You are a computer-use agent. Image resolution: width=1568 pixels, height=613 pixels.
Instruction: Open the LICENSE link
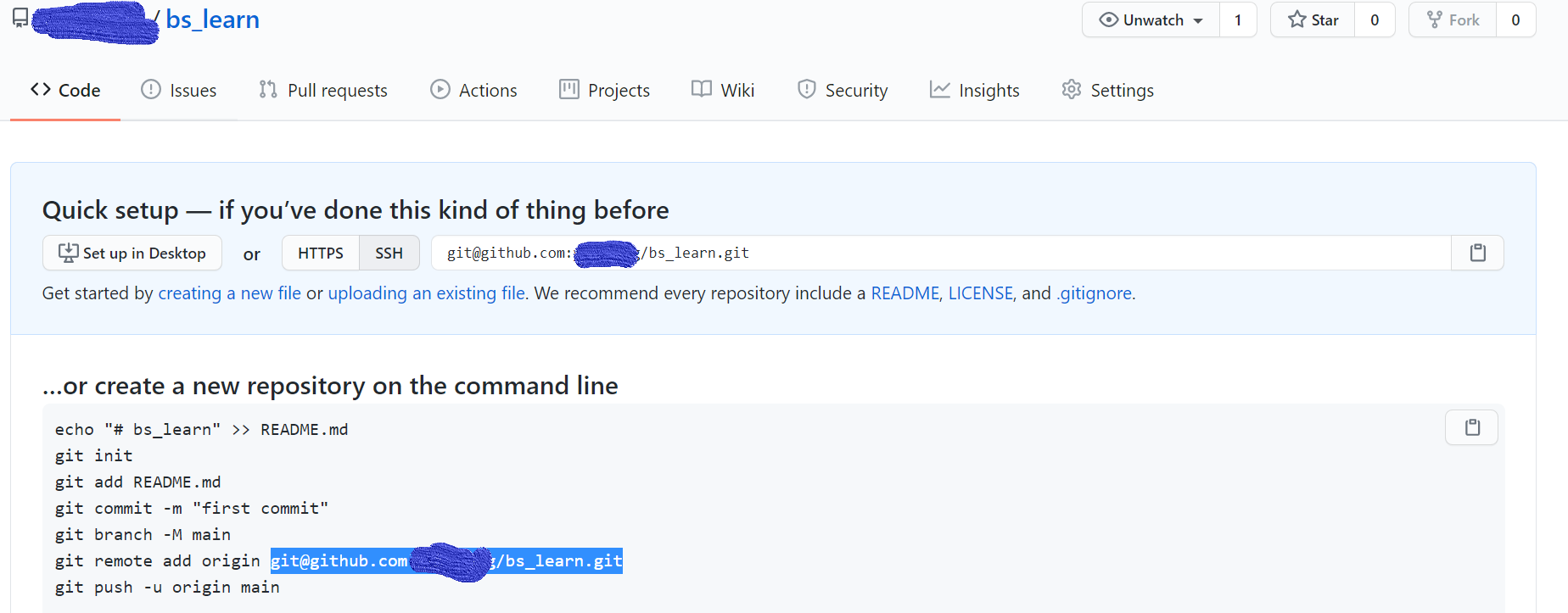tap(981, 293)
